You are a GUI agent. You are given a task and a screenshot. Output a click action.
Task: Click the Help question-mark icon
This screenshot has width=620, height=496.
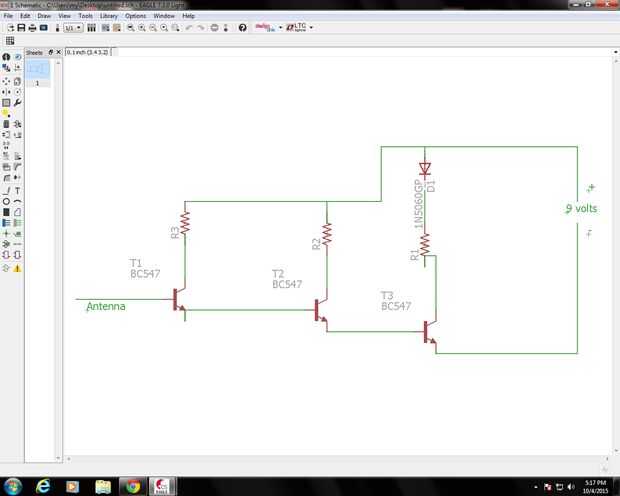242,28
